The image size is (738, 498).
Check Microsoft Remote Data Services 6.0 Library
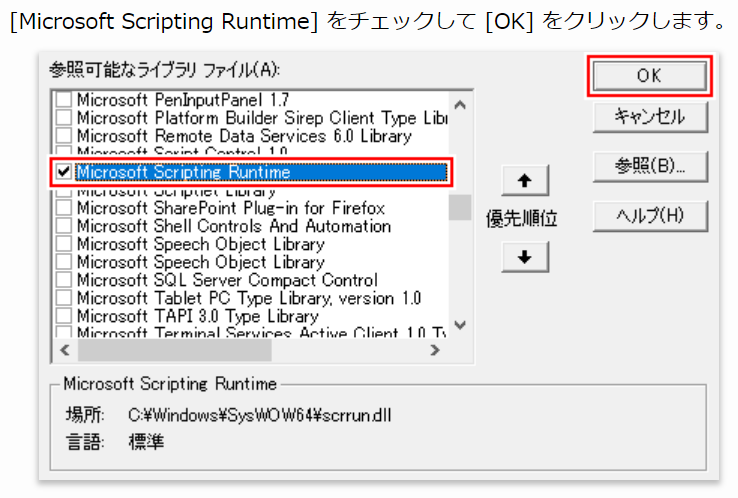(64, 136)
